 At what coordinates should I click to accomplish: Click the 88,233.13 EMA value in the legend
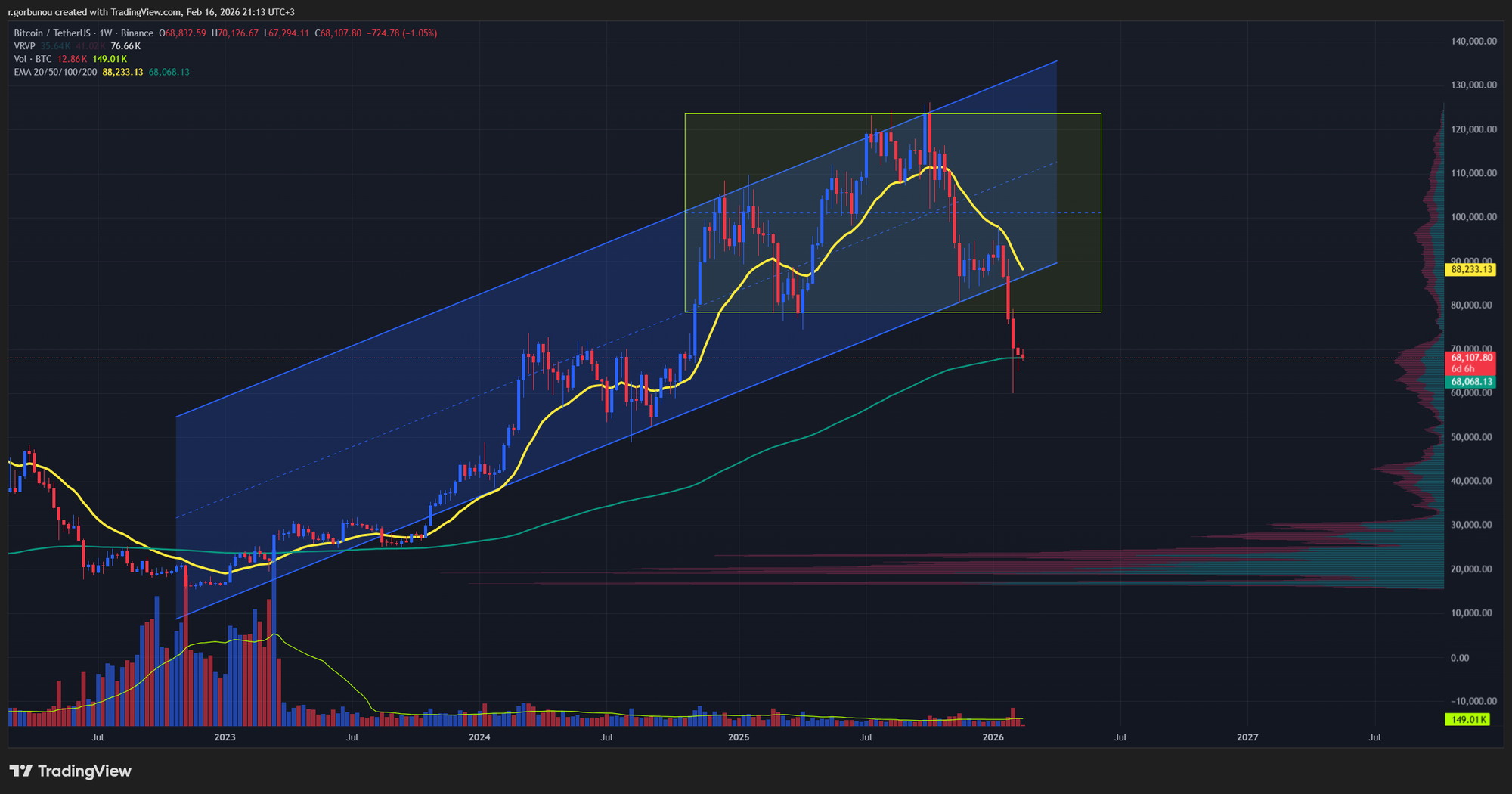click(122, 72)
